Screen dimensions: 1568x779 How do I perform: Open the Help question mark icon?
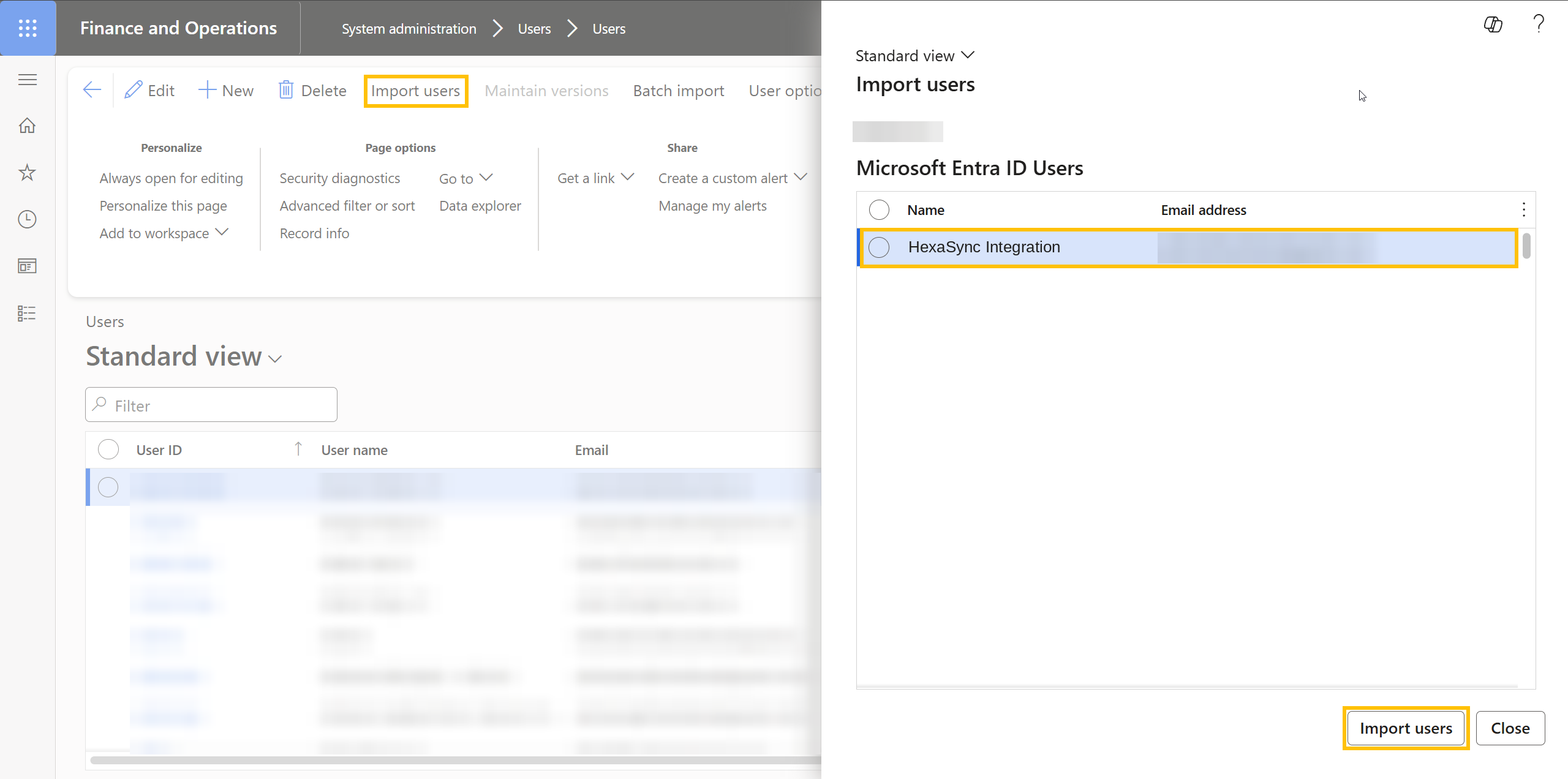[x=1538, y=24]
